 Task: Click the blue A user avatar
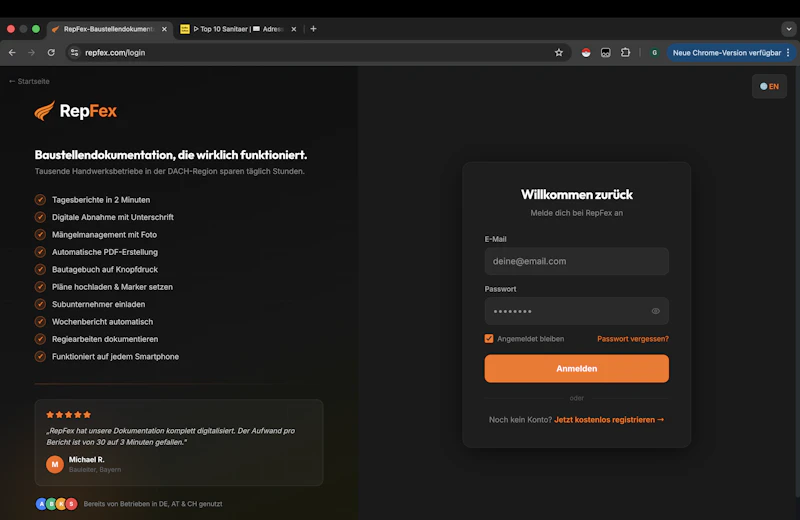[42, 504]
